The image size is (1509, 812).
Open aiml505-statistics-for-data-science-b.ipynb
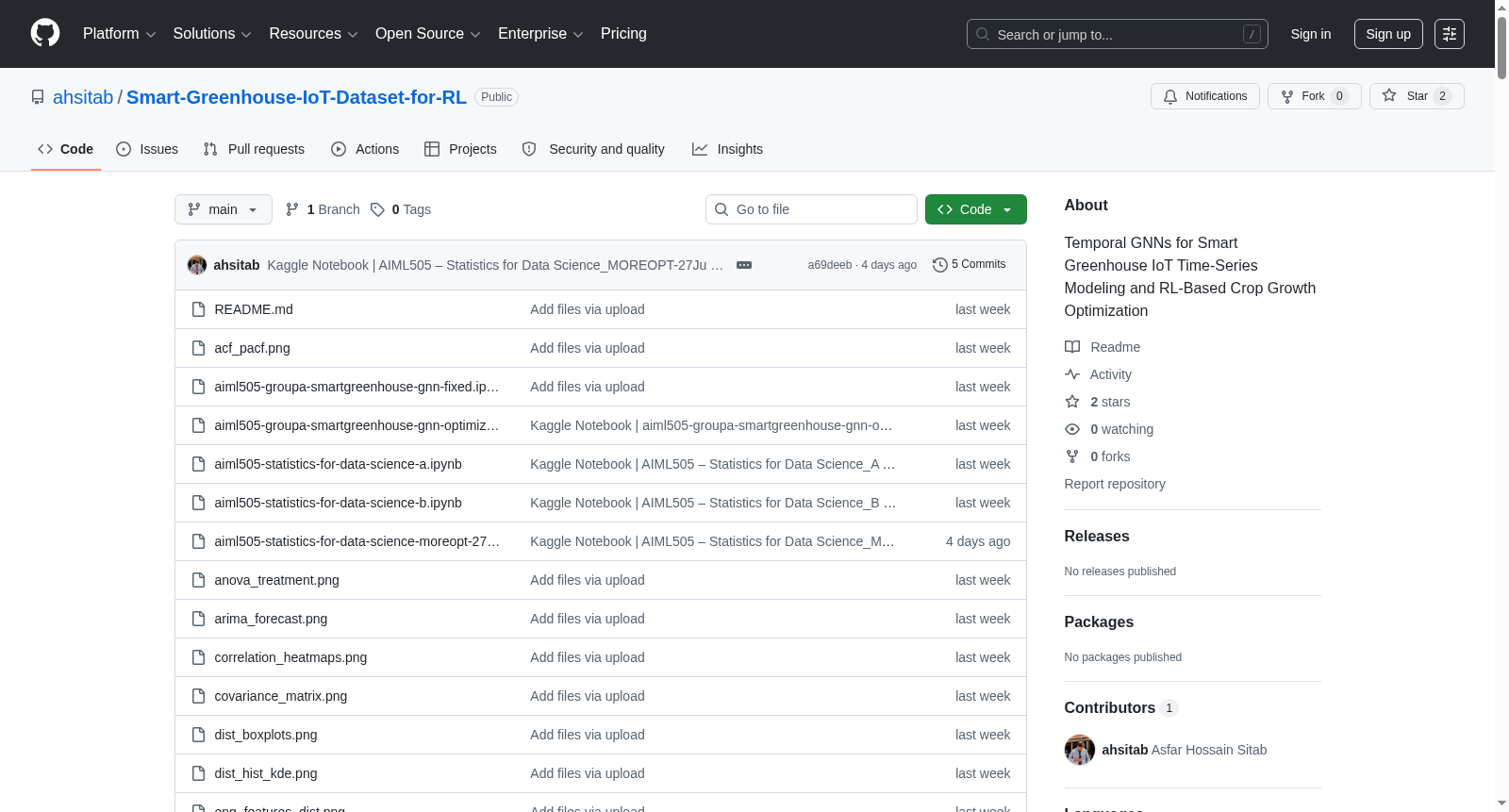338,503
